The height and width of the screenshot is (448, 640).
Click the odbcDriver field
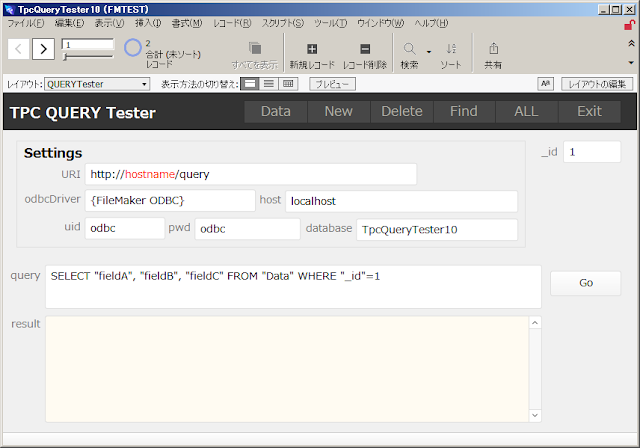170,201
